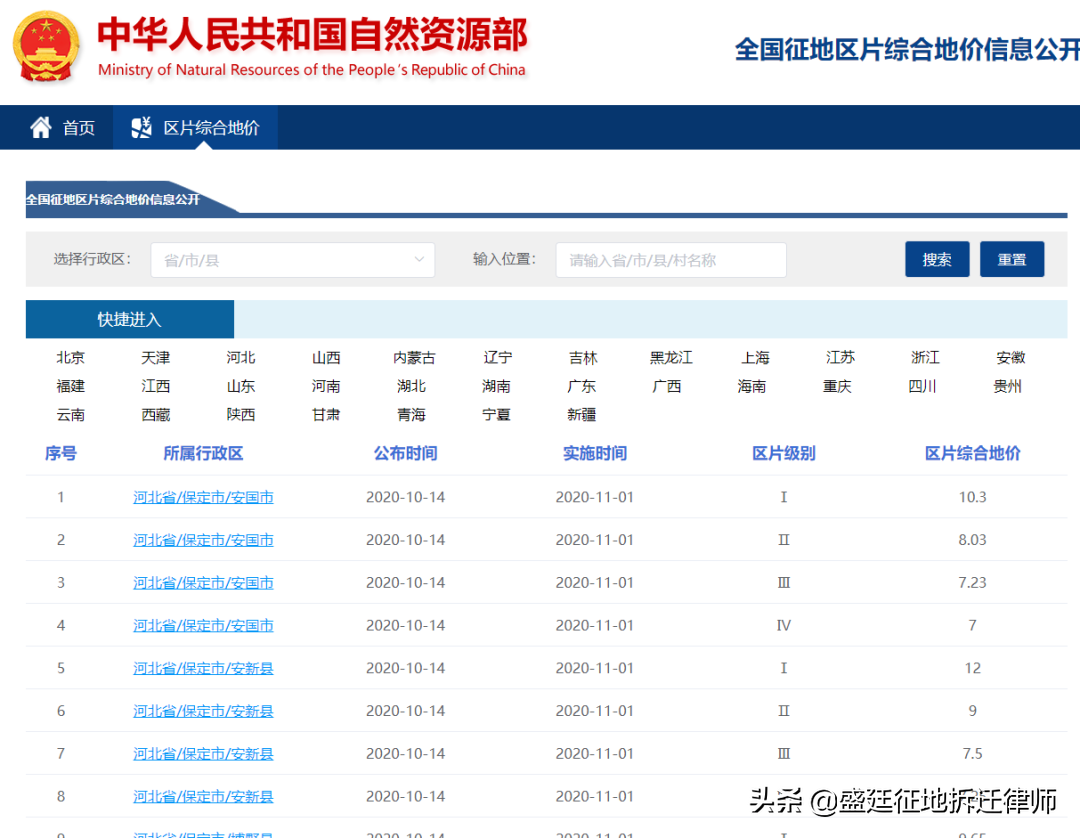Select the 贵州 province link
Screen dimensions: 1080x838
click(1008, 385)
